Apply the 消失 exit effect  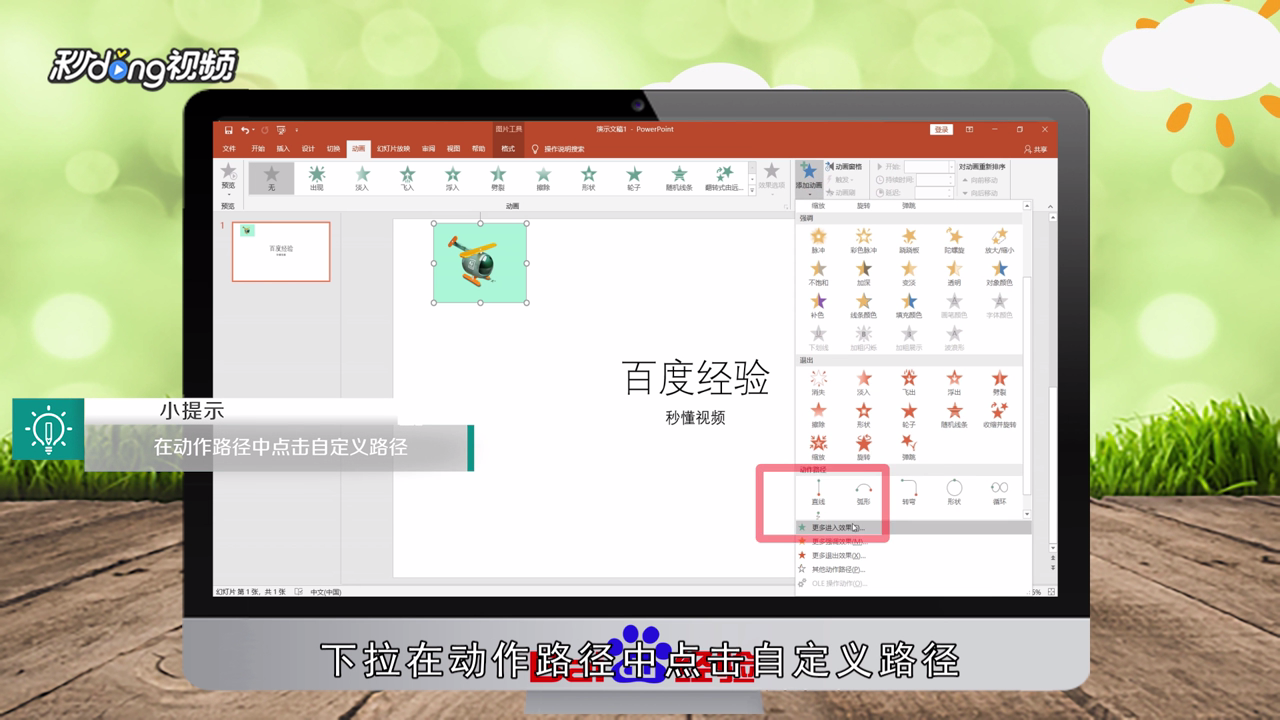[x=818, y=383]
